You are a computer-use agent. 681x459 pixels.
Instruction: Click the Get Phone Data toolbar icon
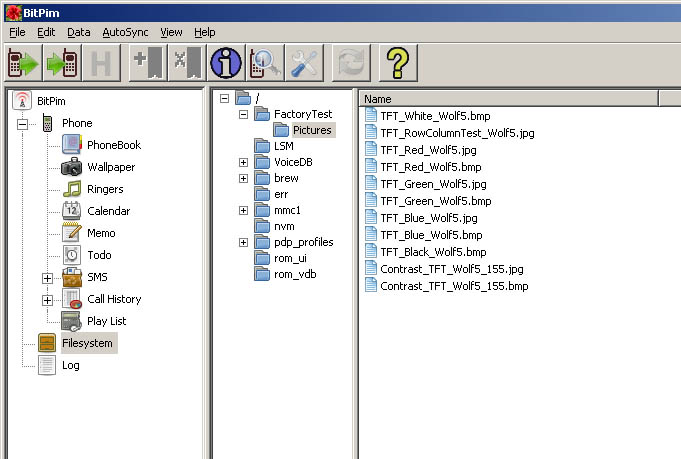[23, 63]
